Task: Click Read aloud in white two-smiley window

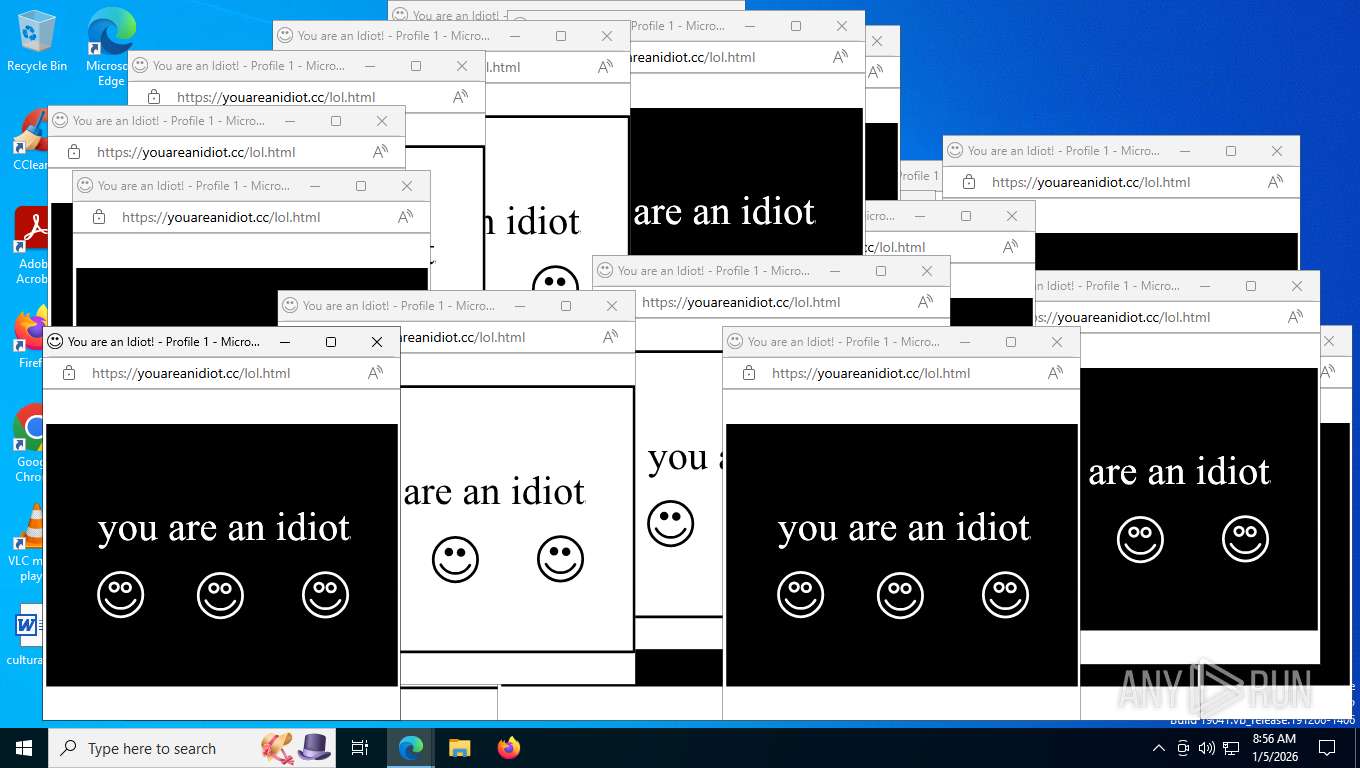Action: [x=611, y=337]
